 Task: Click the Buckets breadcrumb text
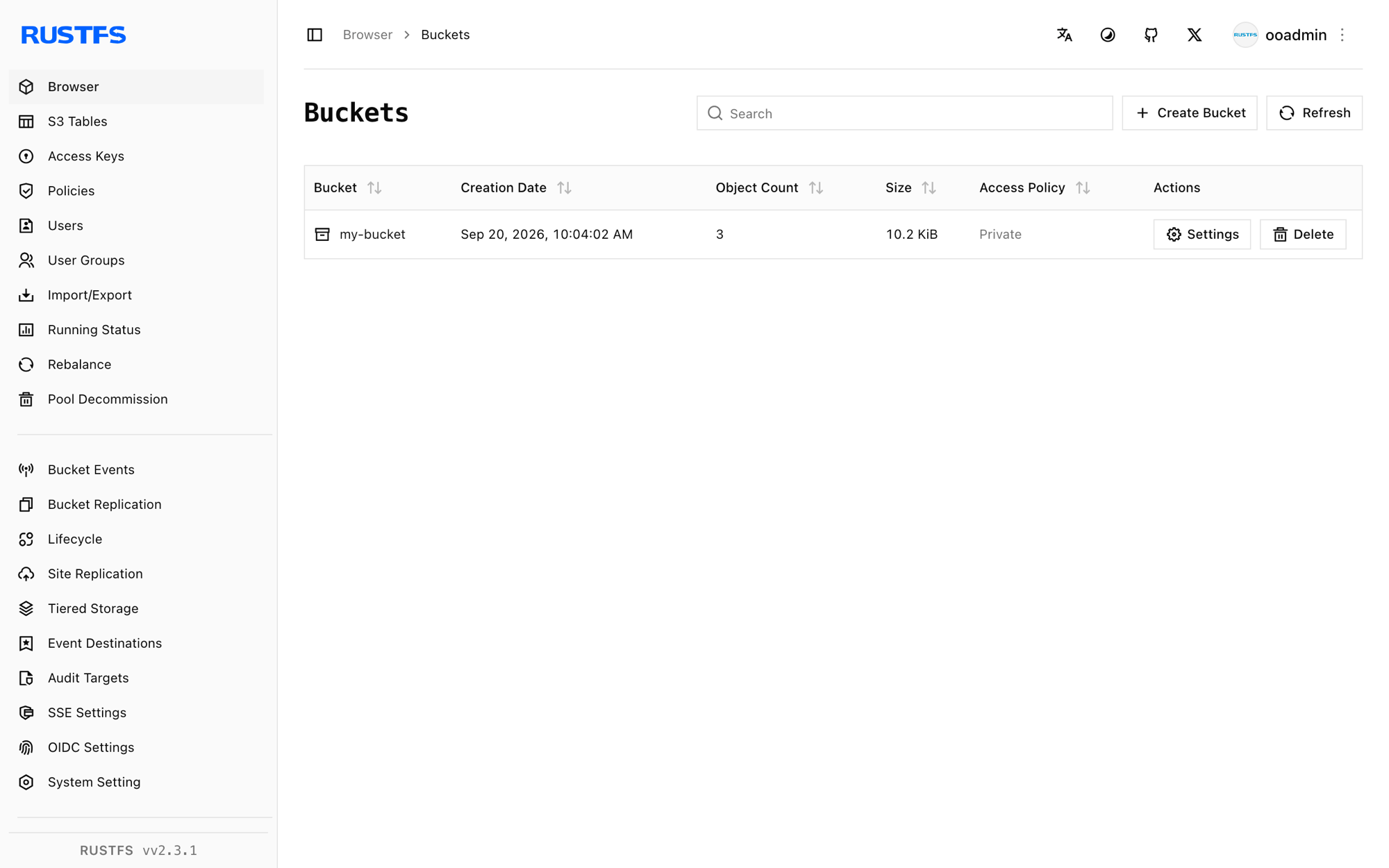point(445,35)
